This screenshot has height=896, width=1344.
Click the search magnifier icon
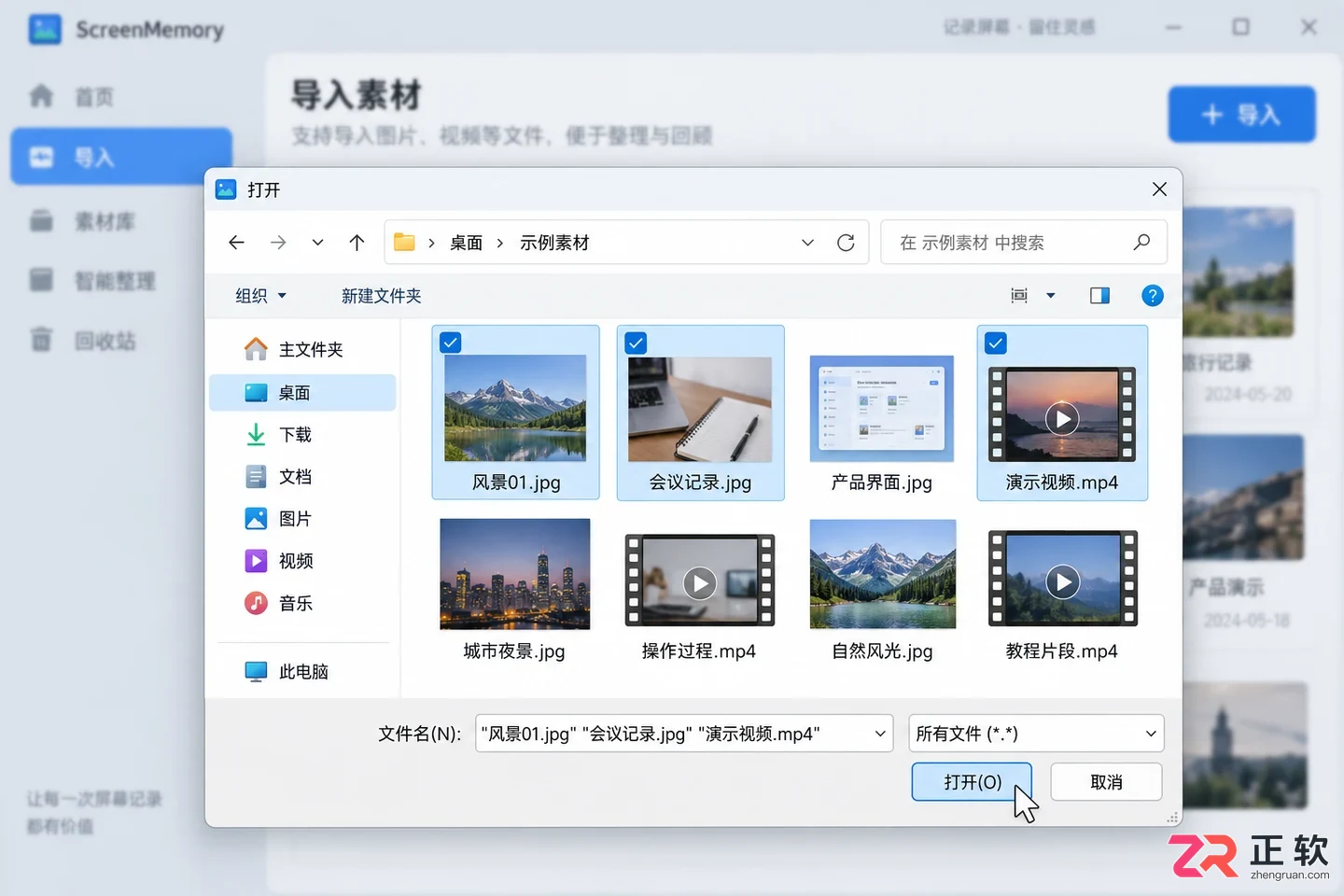tap(1141, 243)
